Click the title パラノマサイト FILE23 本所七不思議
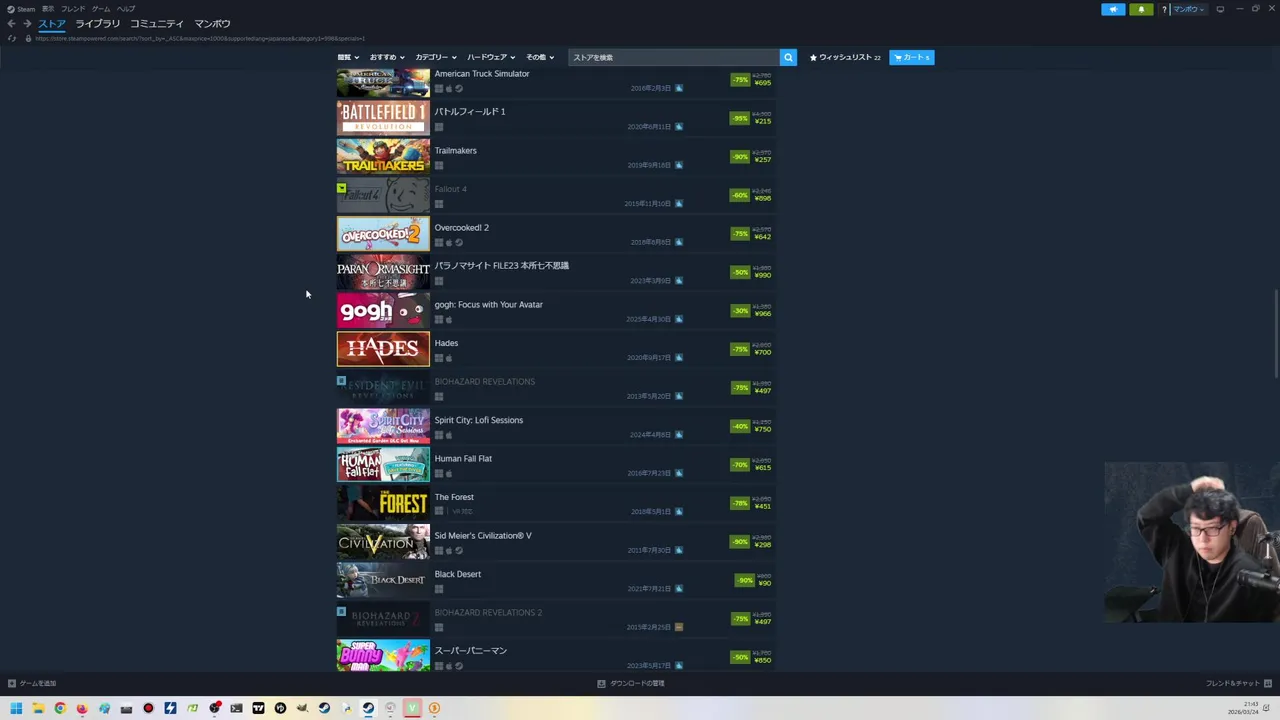 click(502, 266)
